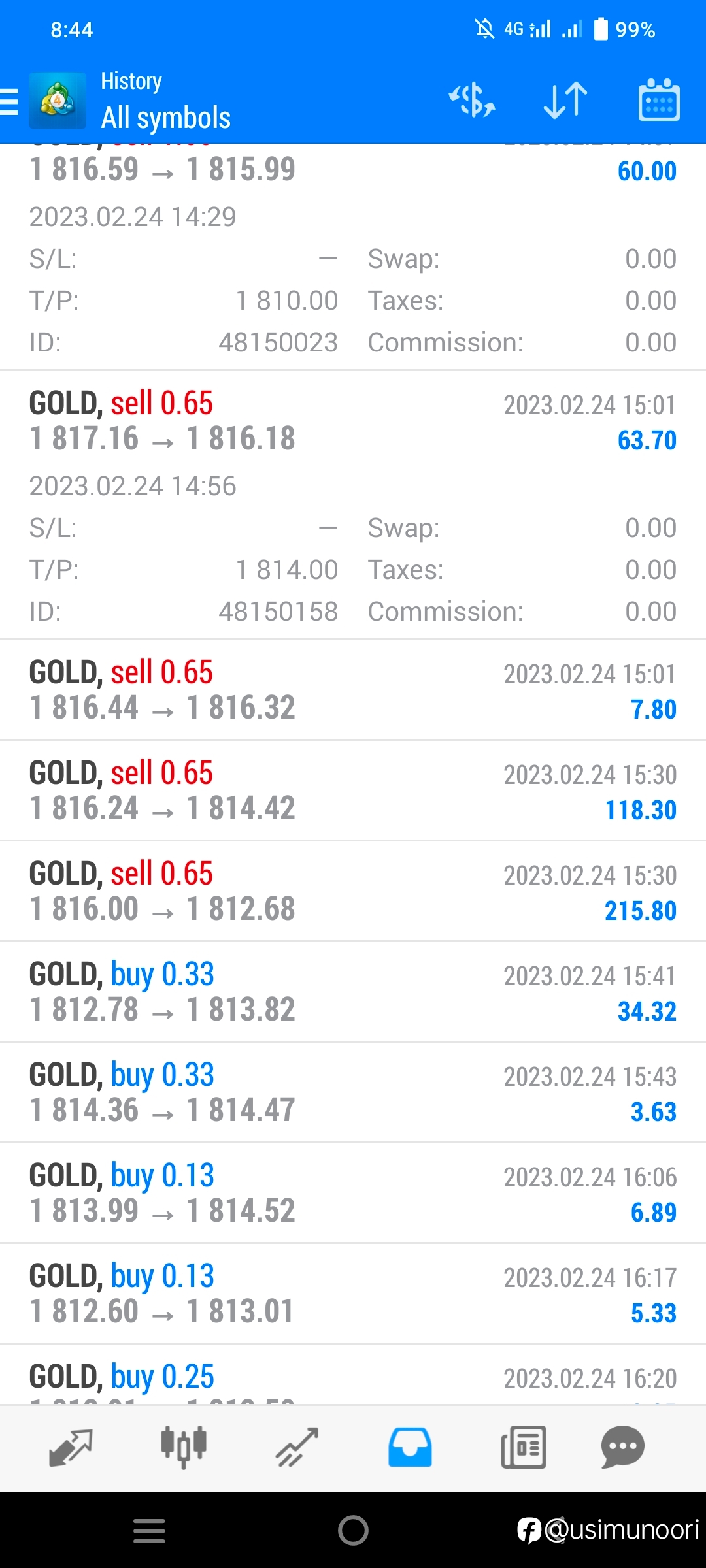Open the News tab icon
Viewport: 706px width, 1568px height.
[523, 1448]
